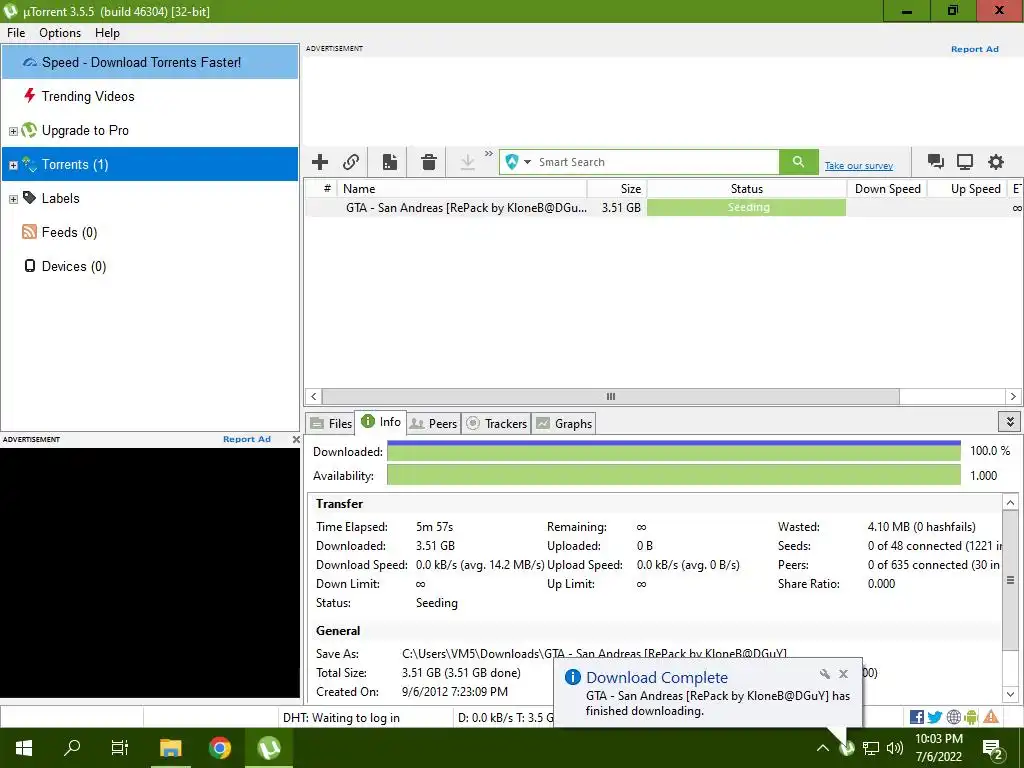Sort by the Up Speed column header
The image size is (1024, 768).
click(968, 189)
